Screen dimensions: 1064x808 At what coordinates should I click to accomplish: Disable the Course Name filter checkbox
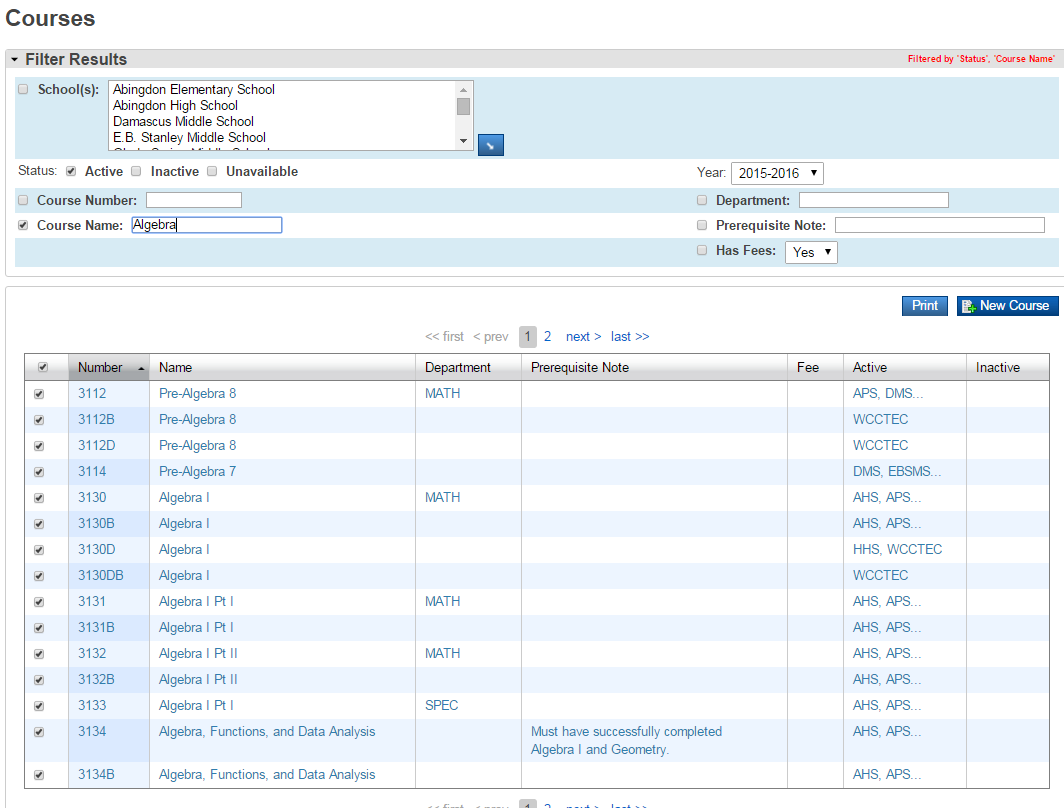23,225
